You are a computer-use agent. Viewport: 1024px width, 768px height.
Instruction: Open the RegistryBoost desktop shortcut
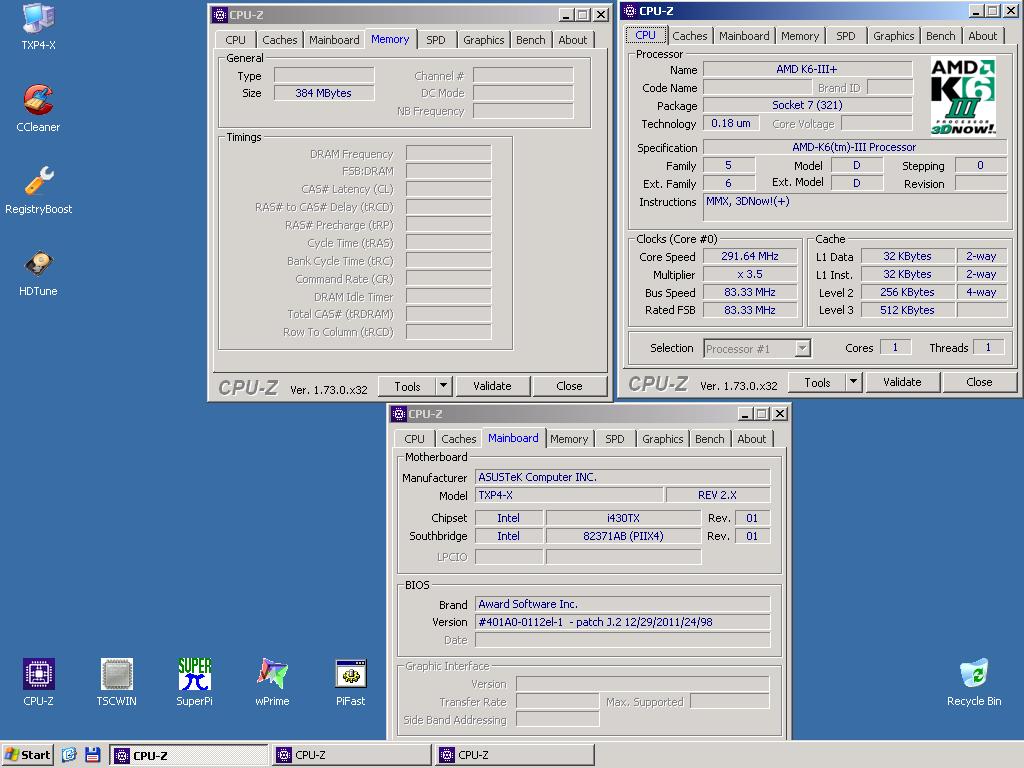click(x=39, y=190)
